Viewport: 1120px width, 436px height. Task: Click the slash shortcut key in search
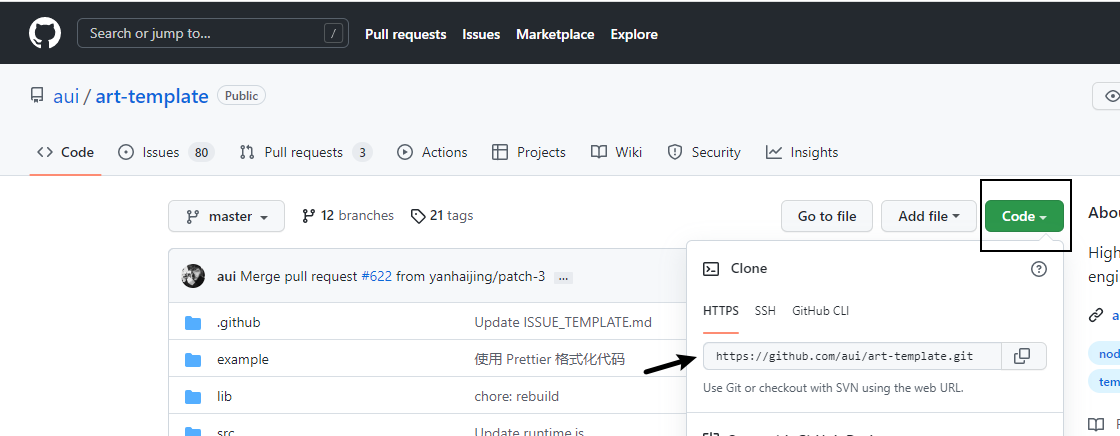[x=333, y=33]
